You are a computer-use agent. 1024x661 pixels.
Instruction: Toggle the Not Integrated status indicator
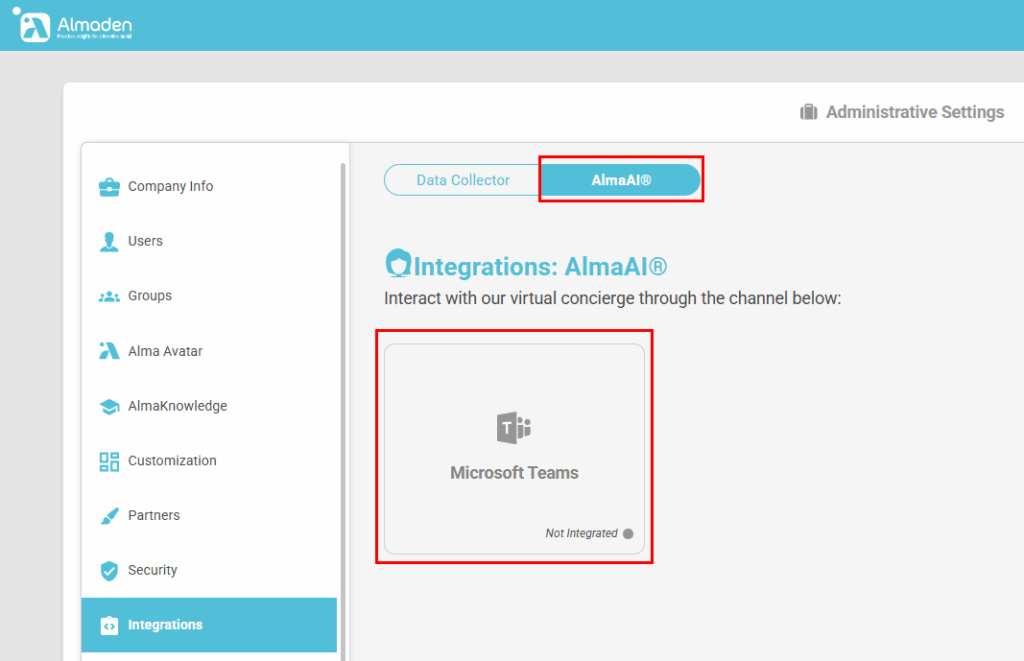click(627, 534)
